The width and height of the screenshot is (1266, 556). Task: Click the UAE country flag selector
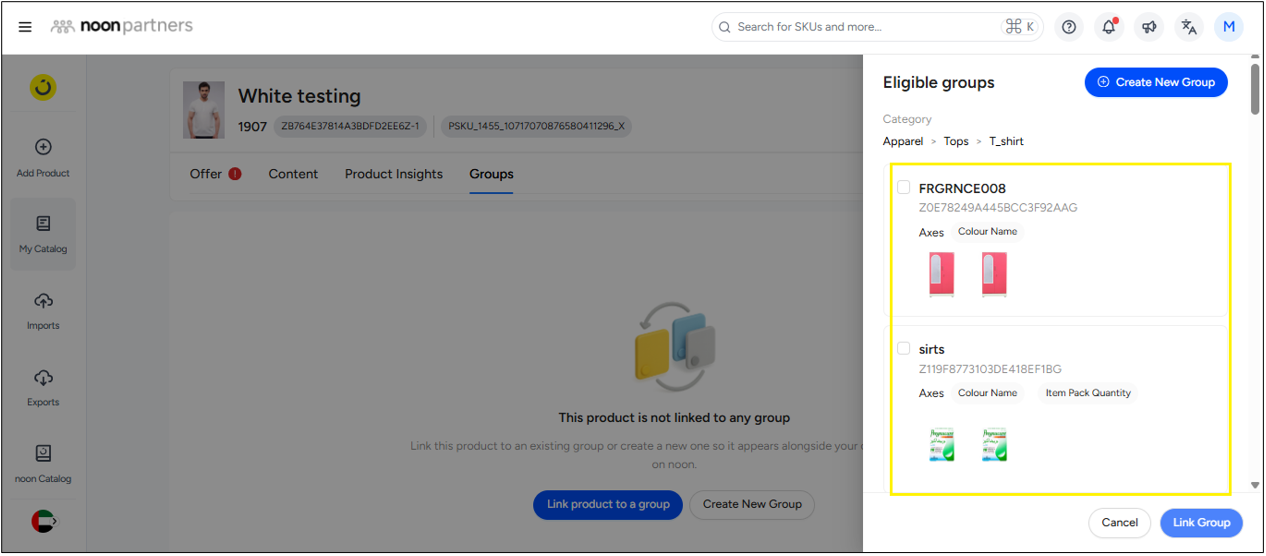43,521
